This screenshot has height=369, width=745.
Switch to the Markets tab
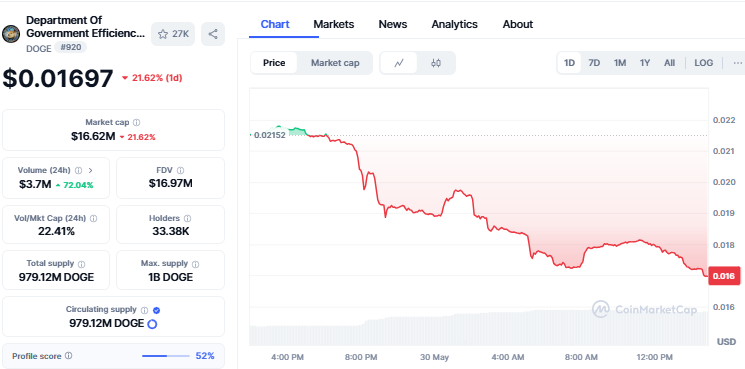pyautogui.click(x=334, y=24)
